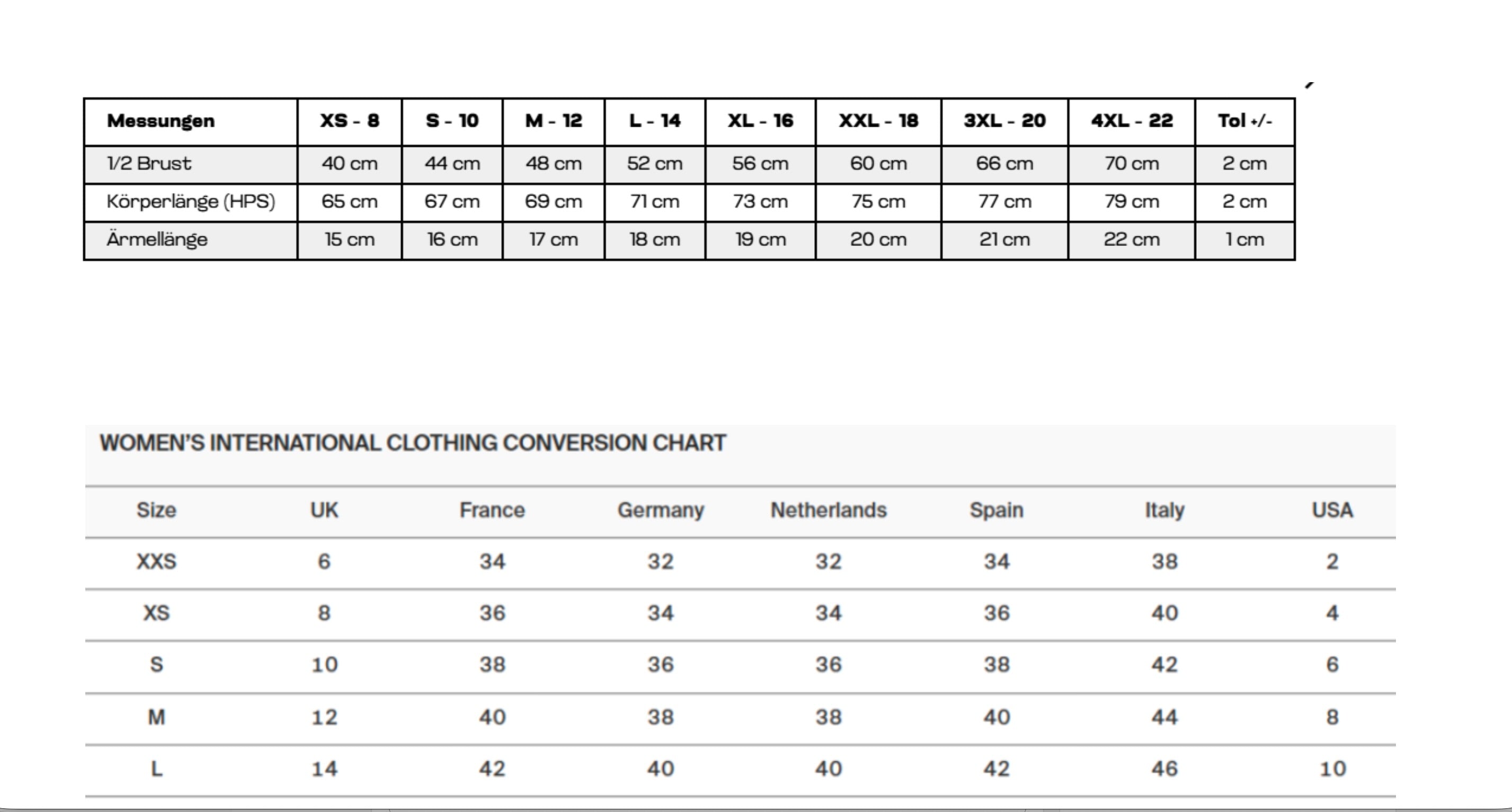1512x812 pixels.
Task: Select the 66 cm chest value
Action: coord(1004,163)
